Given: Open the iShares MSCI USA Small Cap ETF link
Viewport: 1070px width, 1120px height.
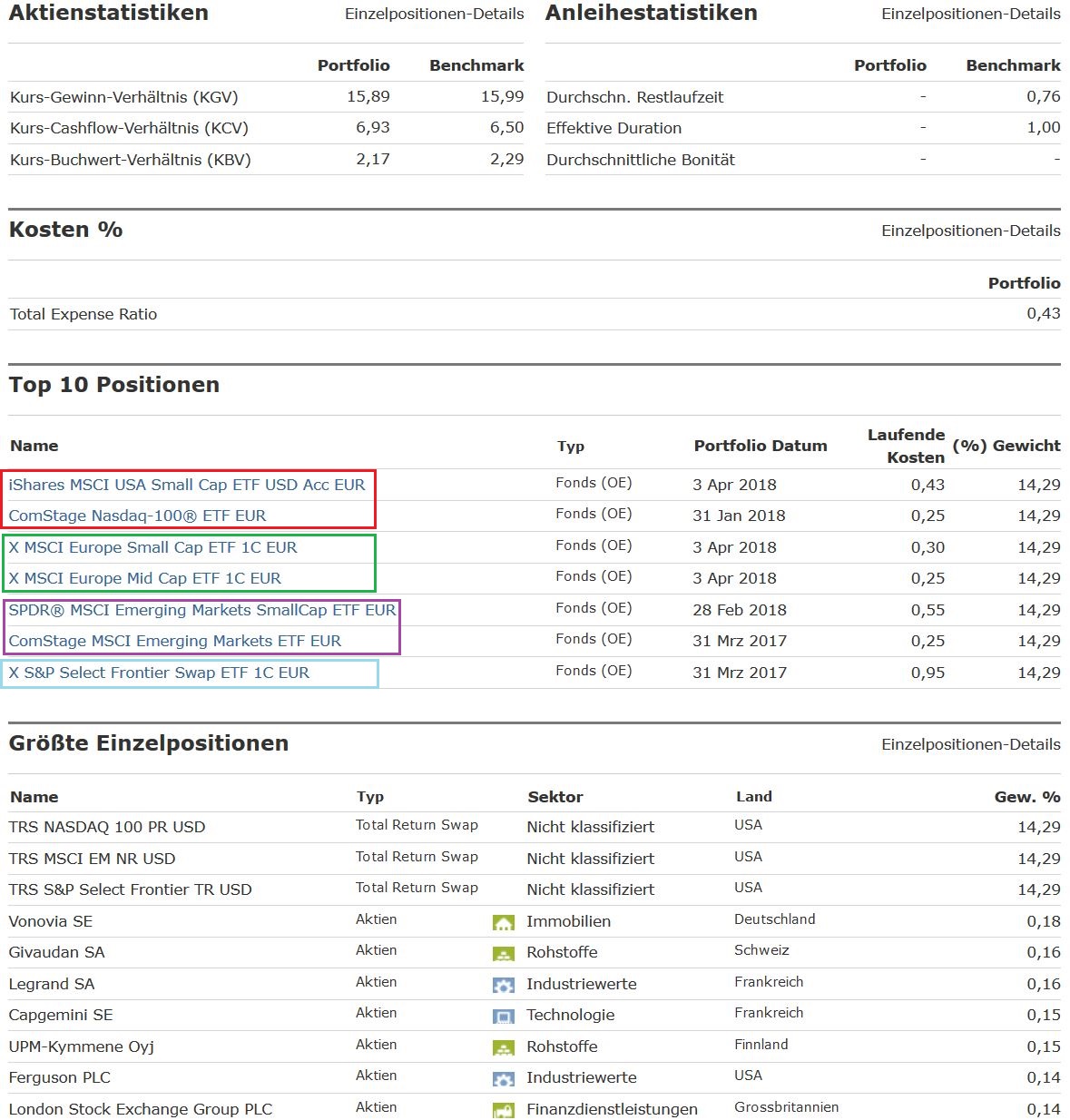Looking at the screenshot, I should pyautogui.click(x=187, y=485).
